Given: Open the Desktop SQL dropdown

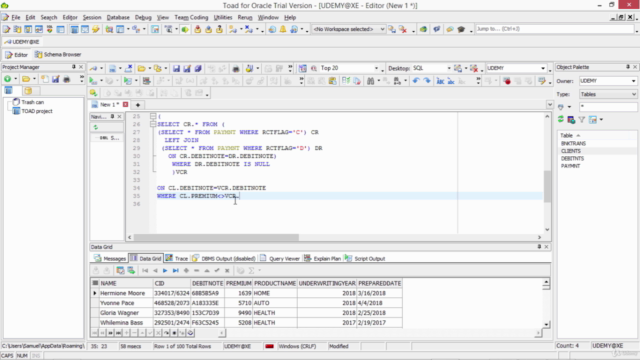Looking at the screenshot, I should click(x=449, y=68).
